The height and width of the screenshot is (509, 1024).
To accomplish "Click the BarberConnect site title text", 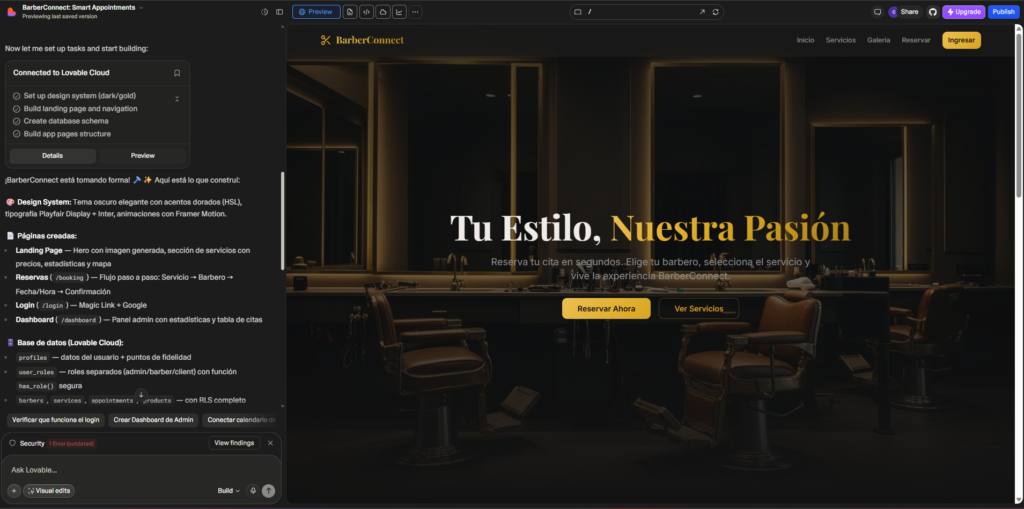I will pyautogui.click(x=370, y=41).
